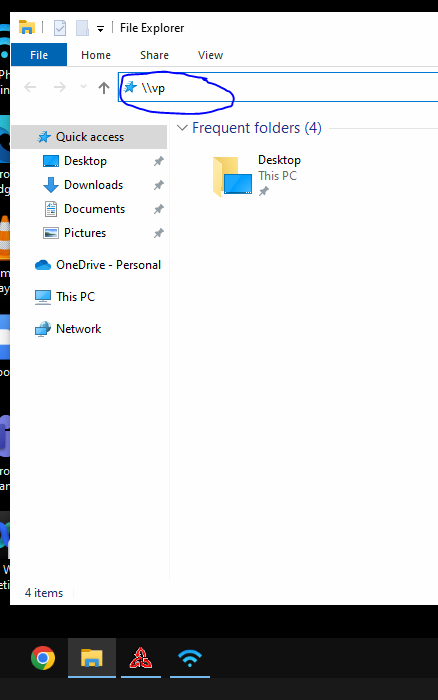Click the pin icon next to sidebar Desktop

coord(159,161)
